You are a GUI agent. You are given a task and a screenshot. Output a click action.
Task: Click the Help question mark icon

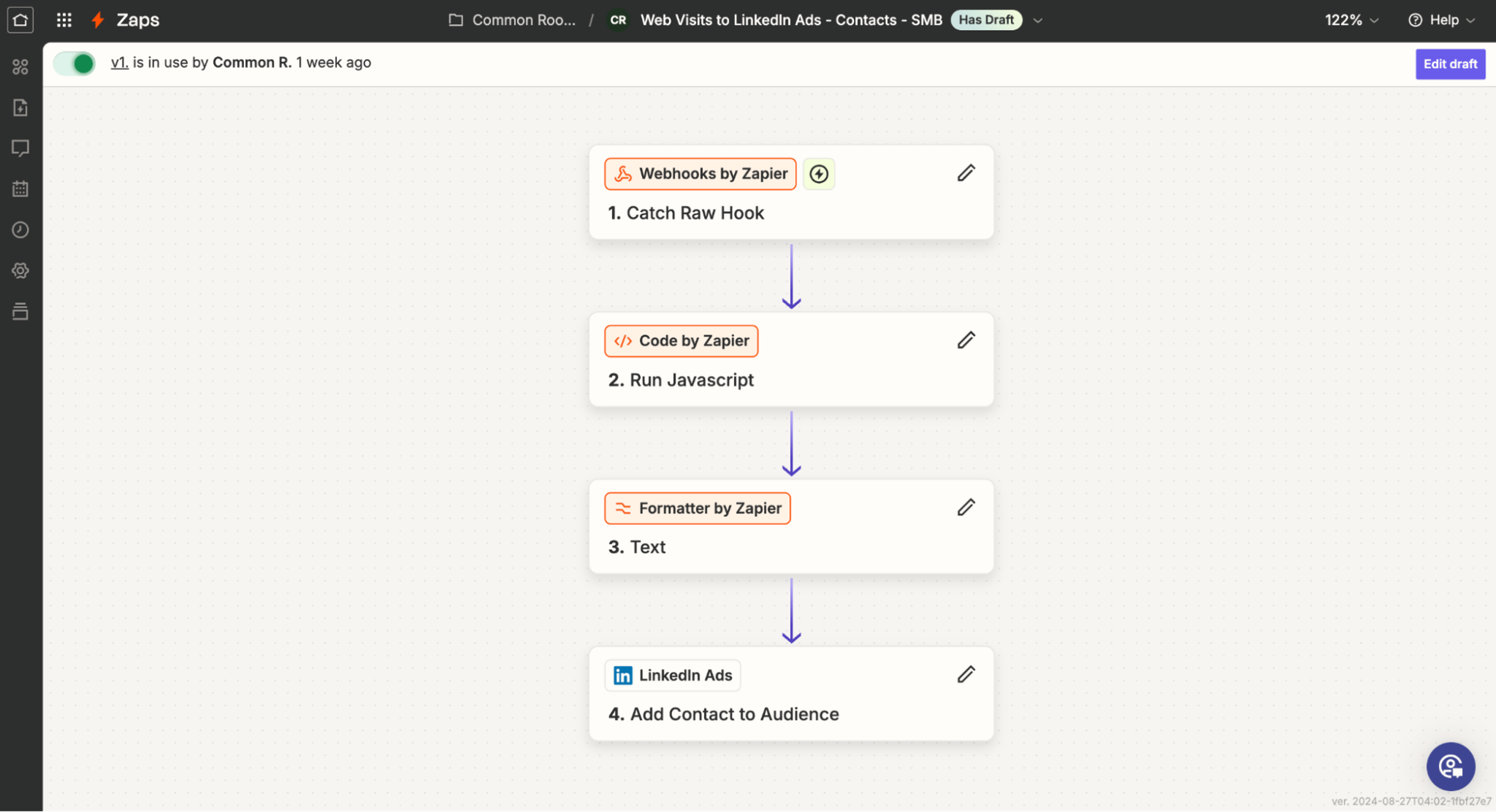(x=1415, y=20)
